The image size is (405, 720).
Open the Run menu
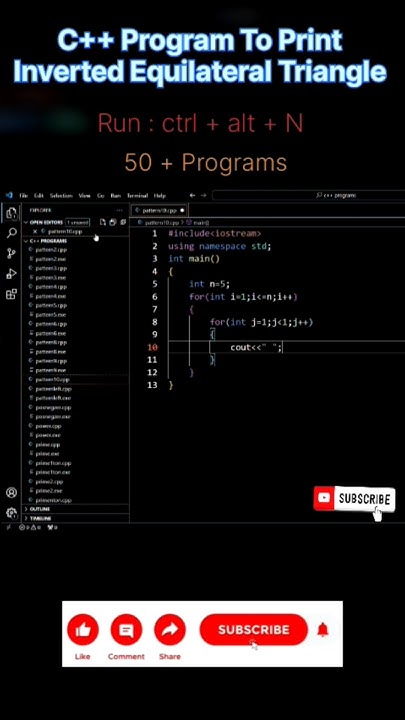[115, 195]
